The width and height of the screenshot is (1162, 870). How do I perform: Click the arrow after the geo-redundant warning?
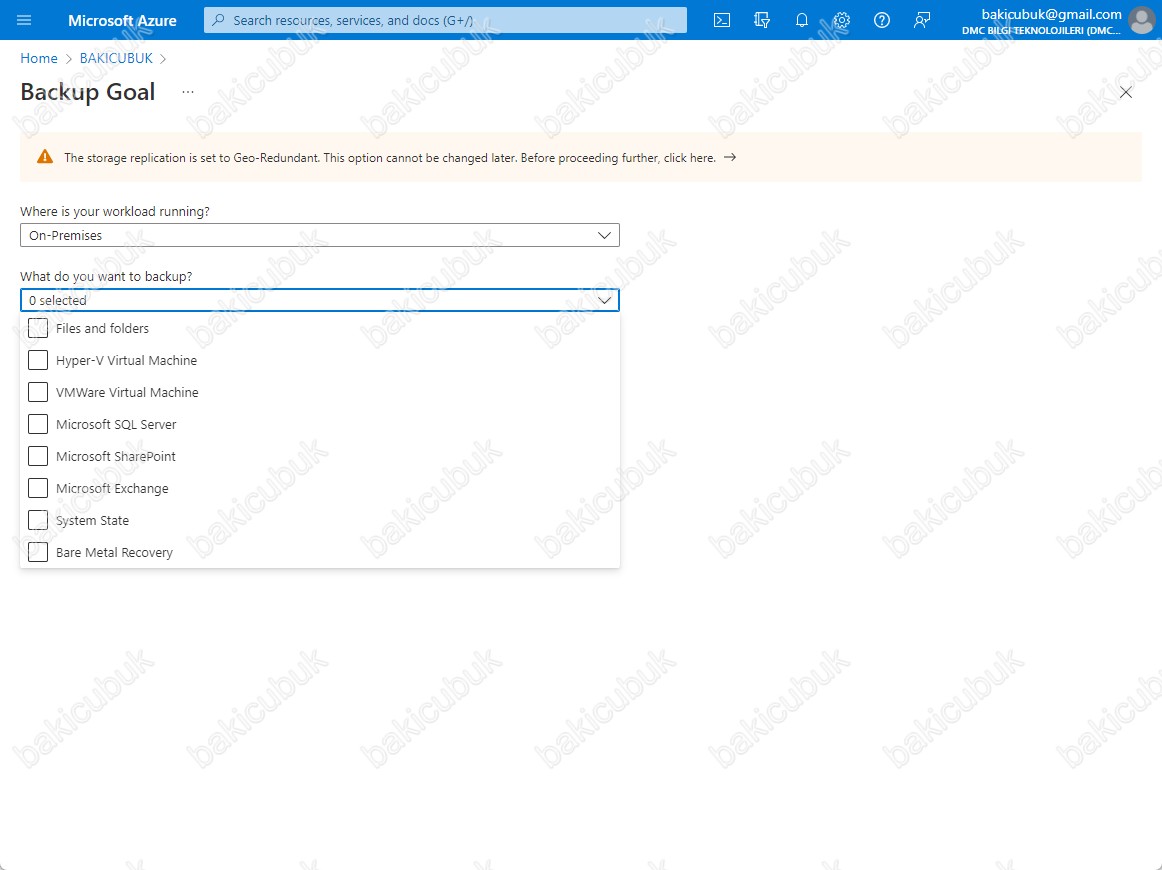[x=730, y=157]
